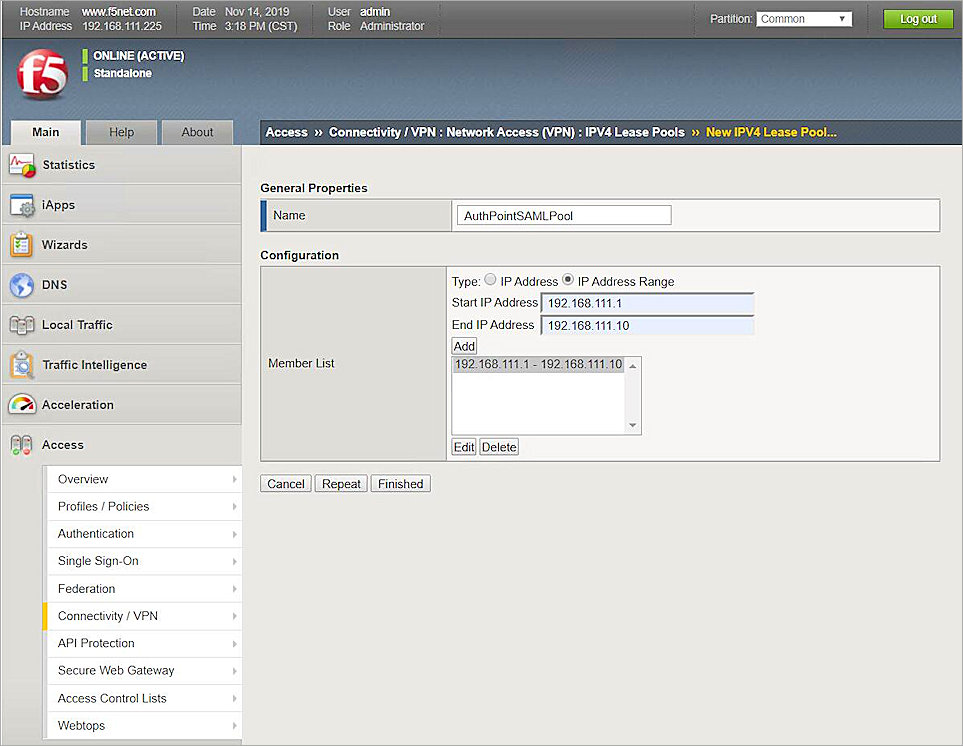Open the About tab
This screenshot has height=746, width=963.
click(197, 131)
